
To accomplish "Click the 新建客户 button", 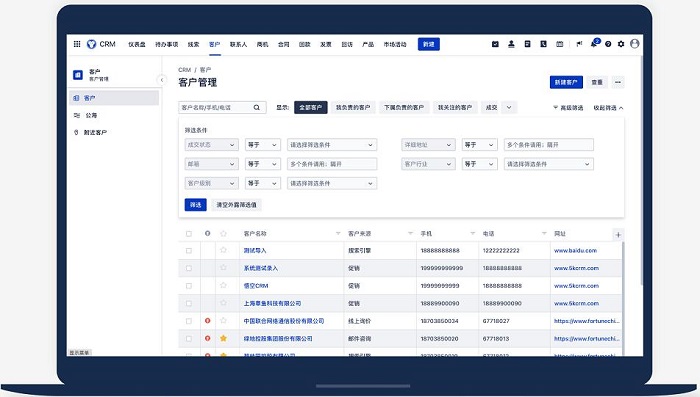I will point(566,82).
